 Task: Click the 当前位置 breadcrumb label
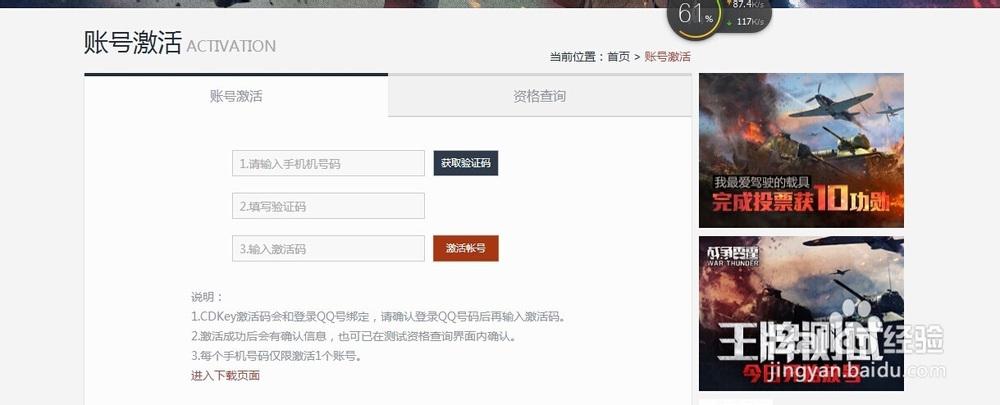[577, 57]
